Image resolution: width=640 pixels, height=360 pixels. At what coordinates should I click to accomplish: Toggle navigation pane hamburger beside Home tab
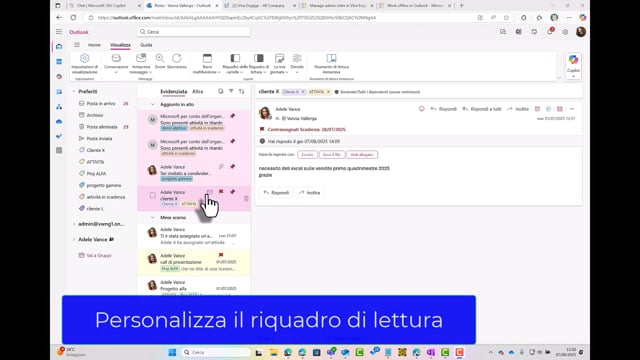[x=77, y=45]
